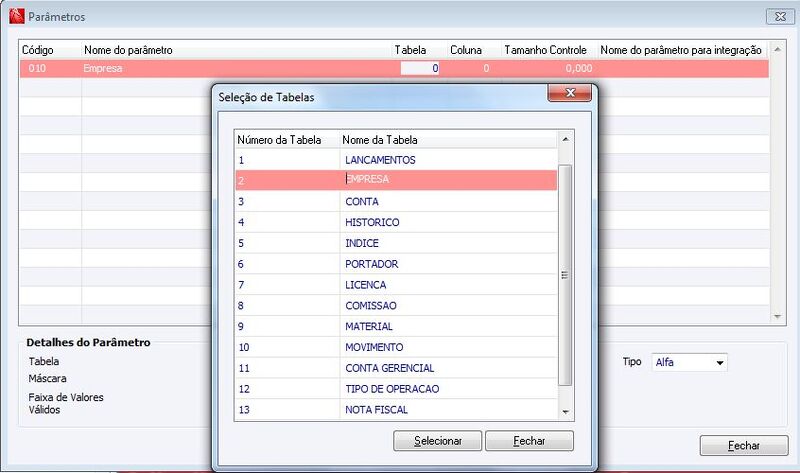The height and width of the screenshot is (473, 800).
Task: Click the Nome da Tabela column header
Action: pyautogui.click(x=448, y=140)
